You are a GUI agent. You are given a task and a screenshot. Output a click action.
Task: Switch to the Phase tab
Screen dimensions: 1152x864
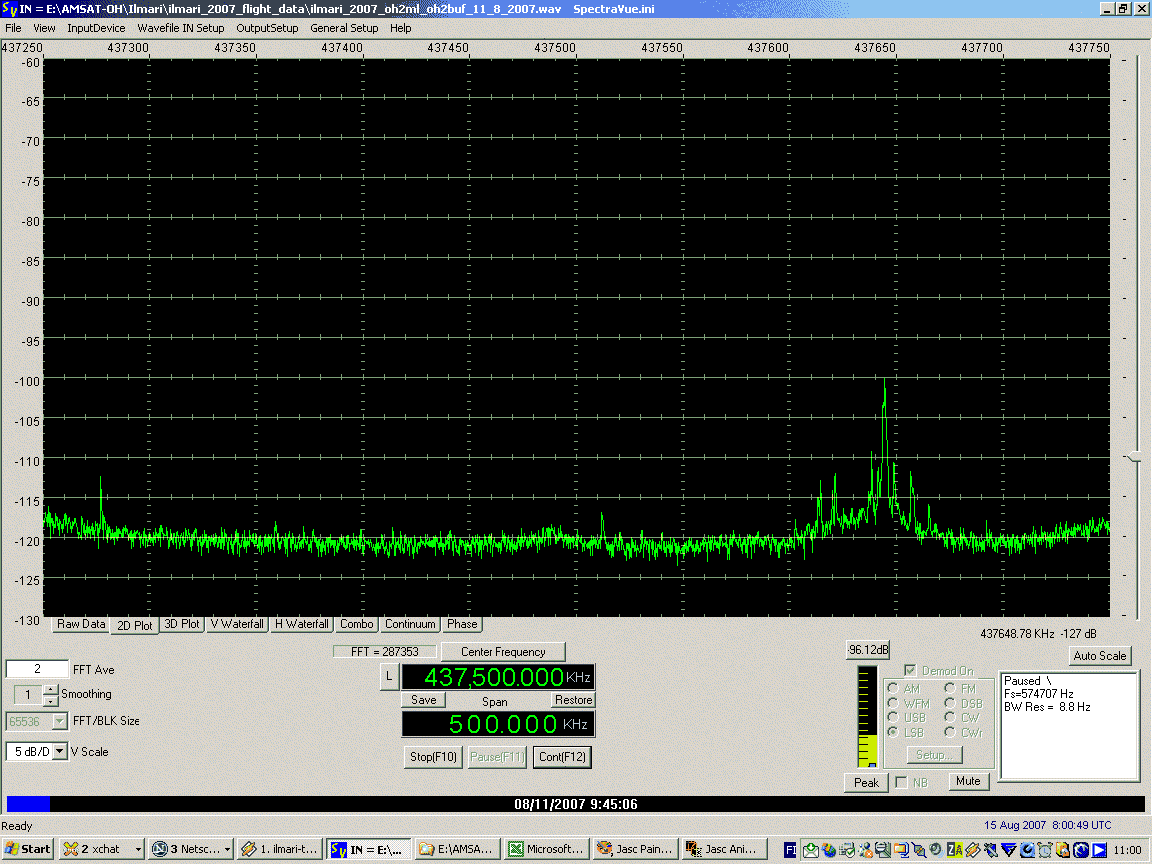pos(462,624)
